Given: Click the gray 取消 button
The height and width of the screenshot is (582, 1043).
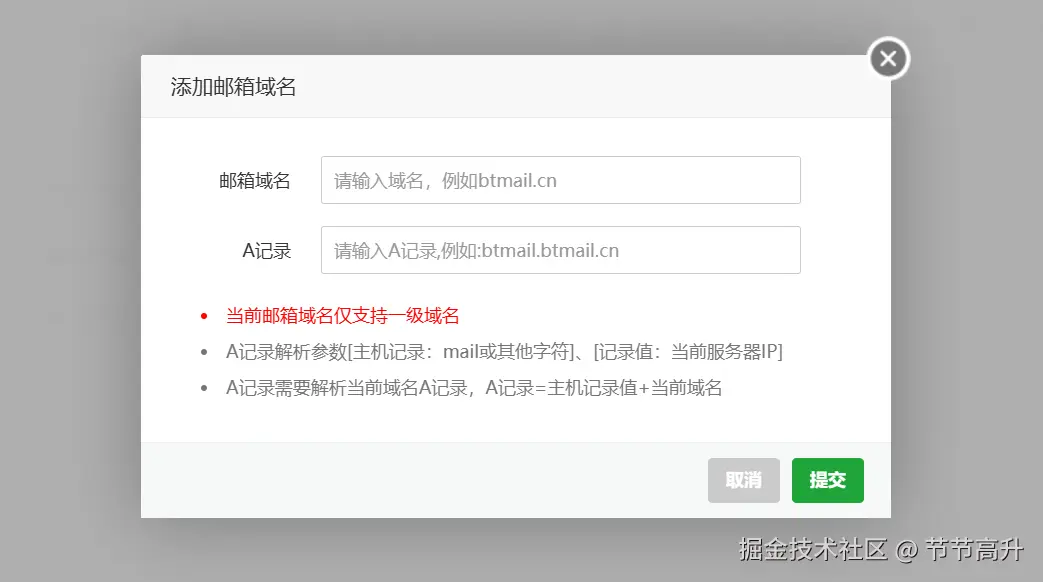Looking at the screenshot, I should (744, 480).
